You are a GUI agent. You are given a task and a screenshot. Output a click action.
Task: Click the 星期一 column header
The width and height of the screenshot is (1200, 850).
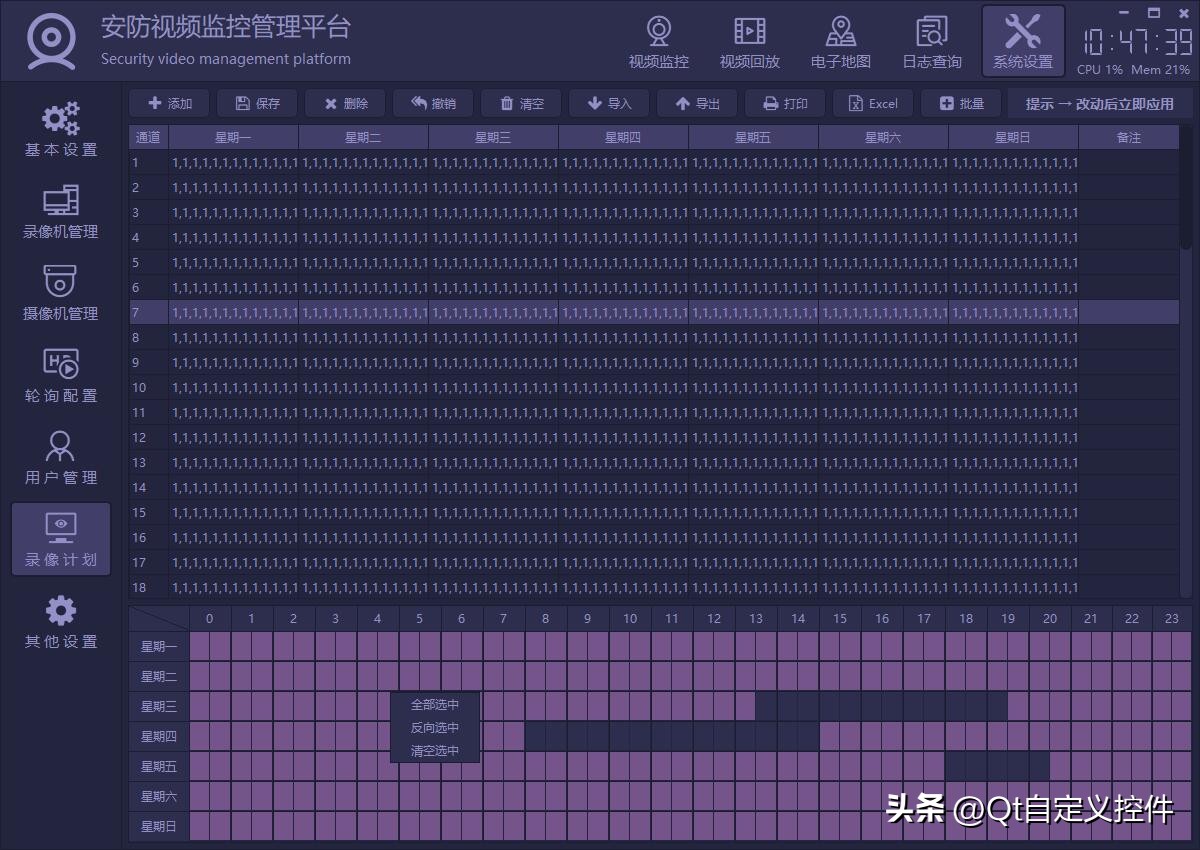click(234, 137)
